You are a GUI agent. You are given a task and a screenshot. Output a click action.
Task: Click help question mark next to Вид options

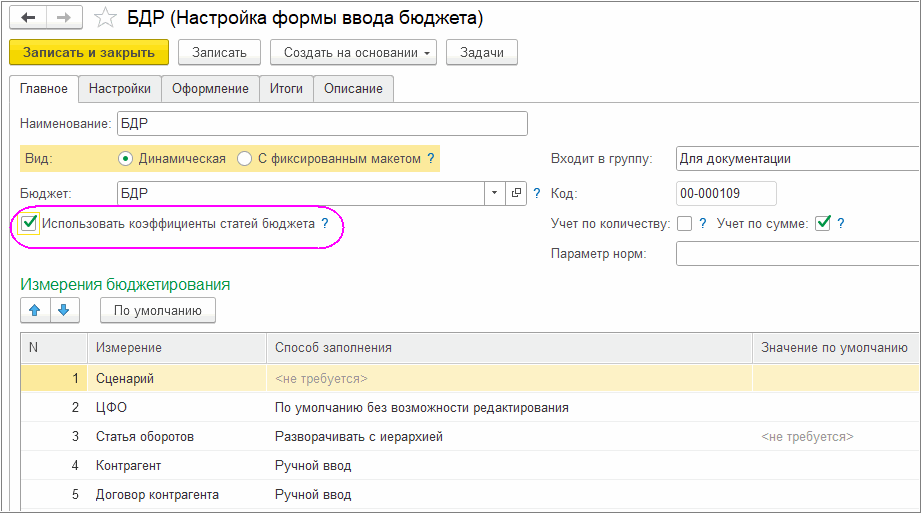click(x=431, y=158)
